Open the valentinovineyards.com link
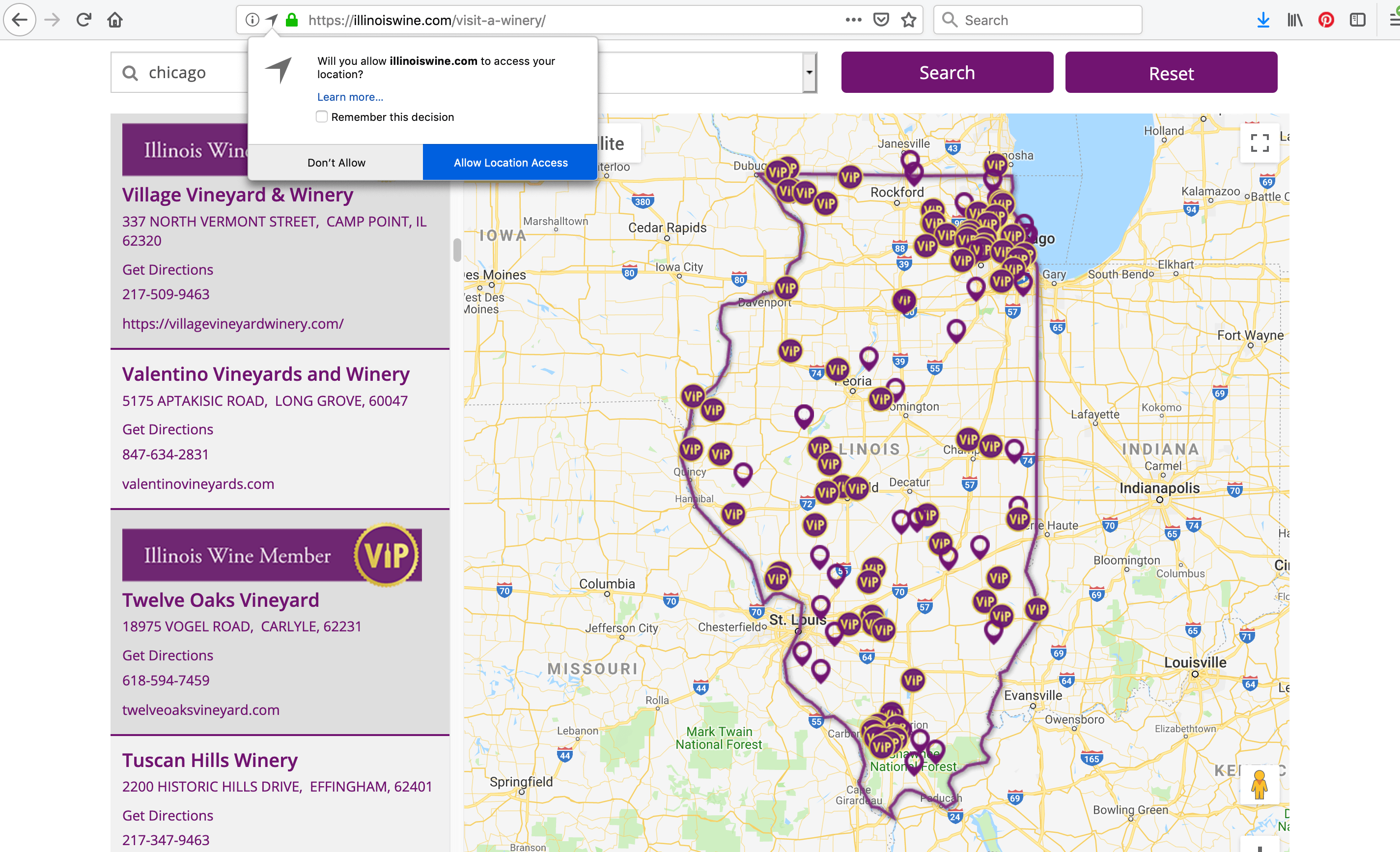This screenshot has width=1400, height=852. point(198,483)
